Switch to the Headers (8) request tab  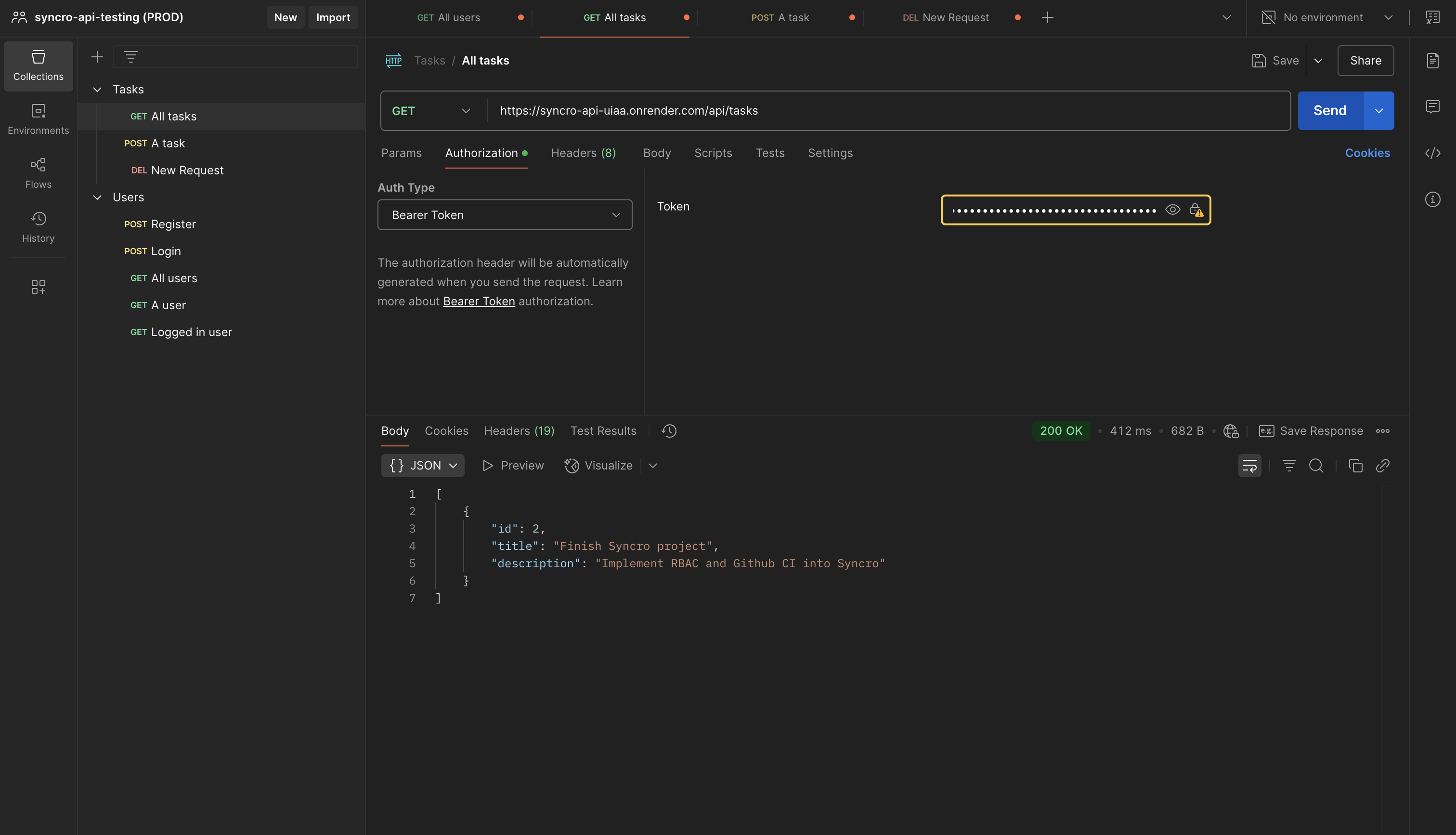click(x=583, y=153)
